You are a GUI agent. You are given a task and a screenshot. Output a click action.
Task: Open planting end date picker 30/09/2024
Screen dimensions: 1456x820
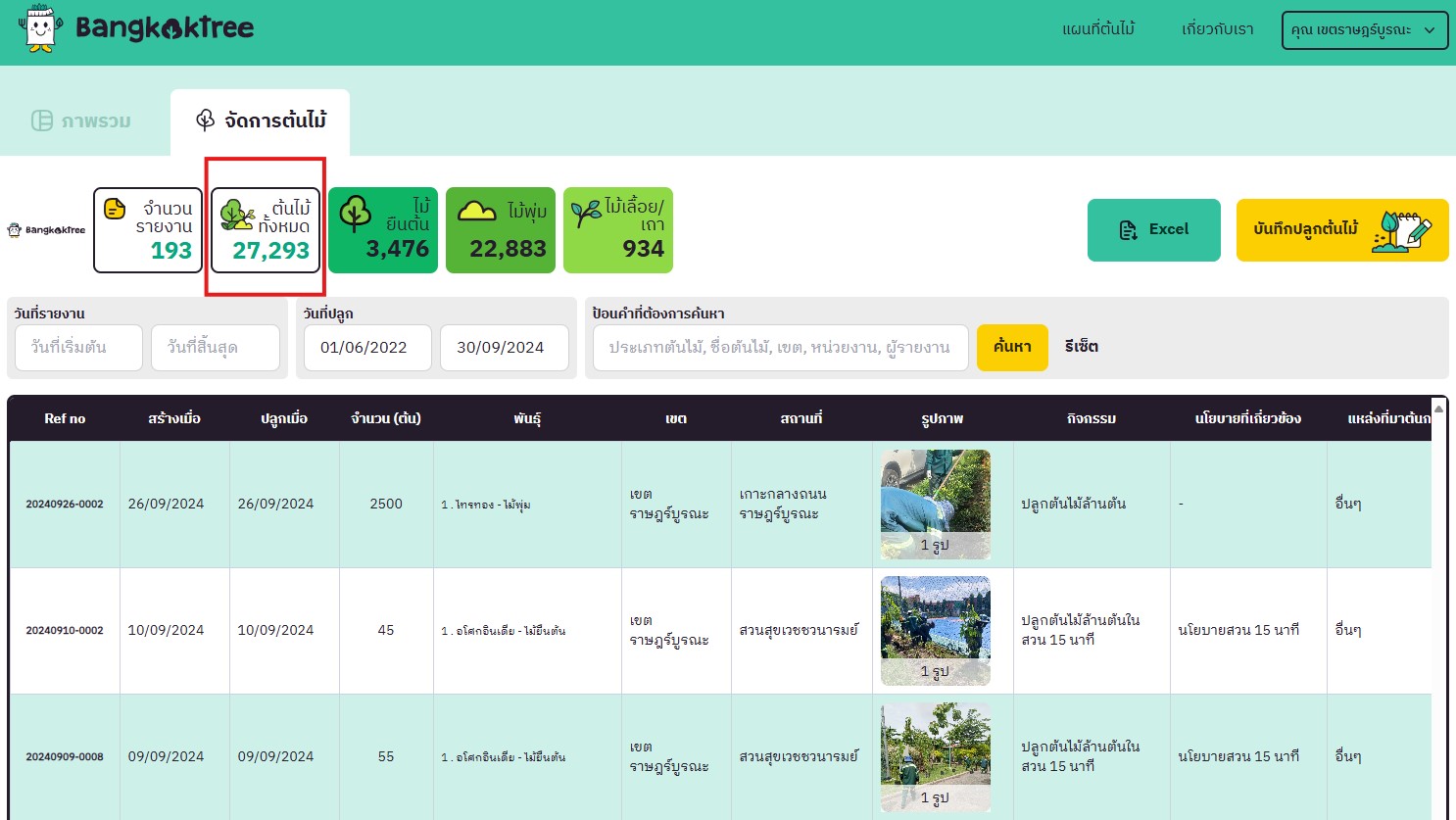504,348
